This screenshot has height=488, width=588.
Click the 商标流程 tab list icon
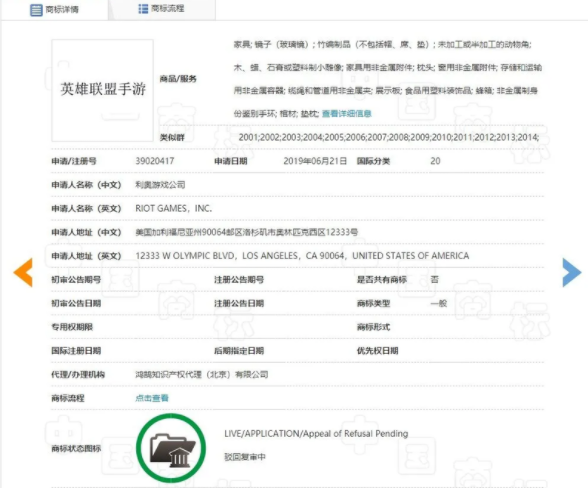tap(143, 9)
